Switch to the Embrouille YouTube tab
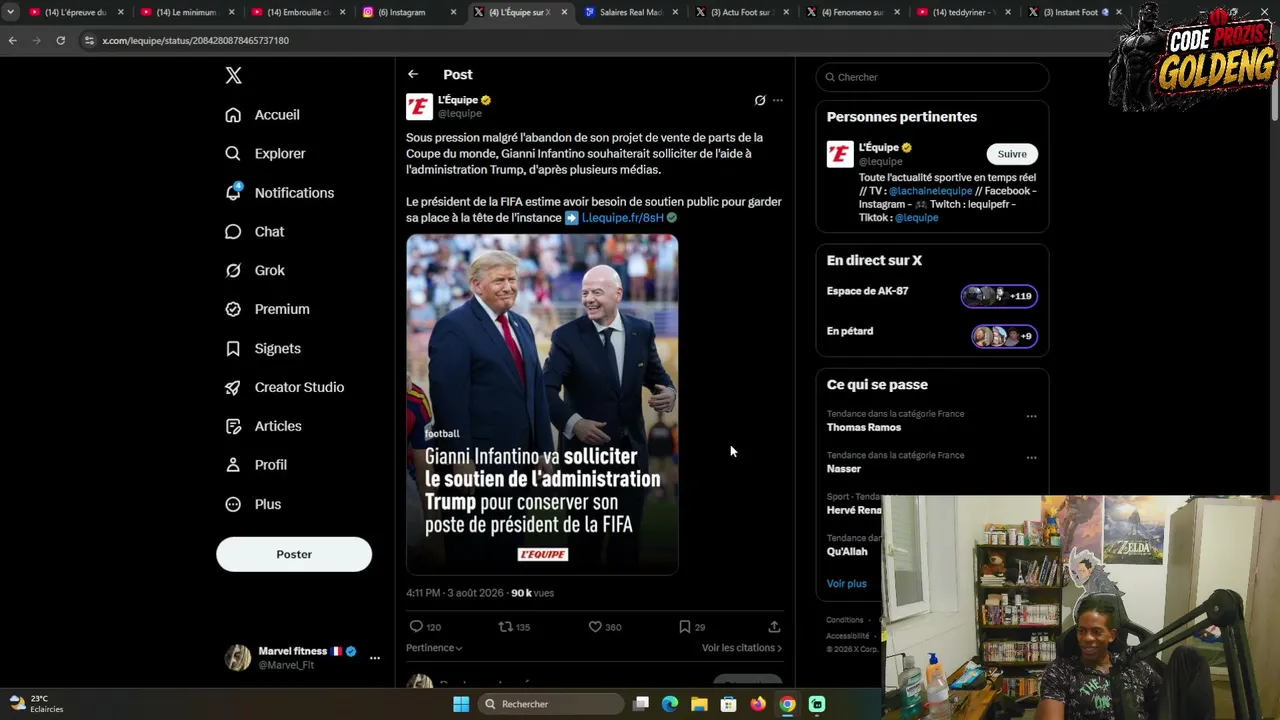The image size is (1280, 720). (x=298, y=12)
